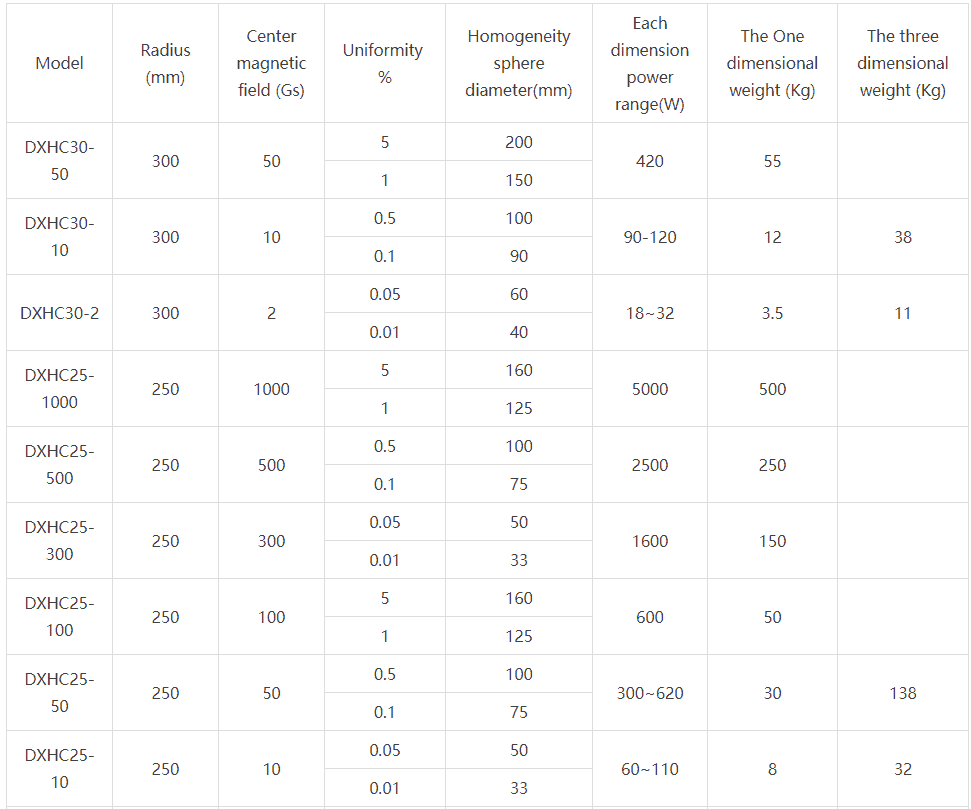Click the Model column header
971x809 pixels.
pyautogui.click(x=59, y=63)
